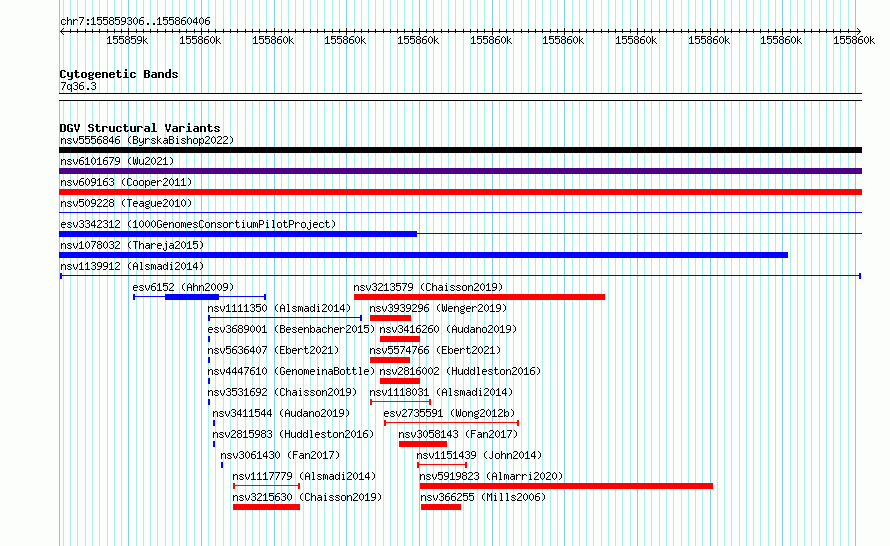Viewport: 890px width, 546px height.
Task: Select the thick blue esv3342312 bar
Action: pos(238,234)
